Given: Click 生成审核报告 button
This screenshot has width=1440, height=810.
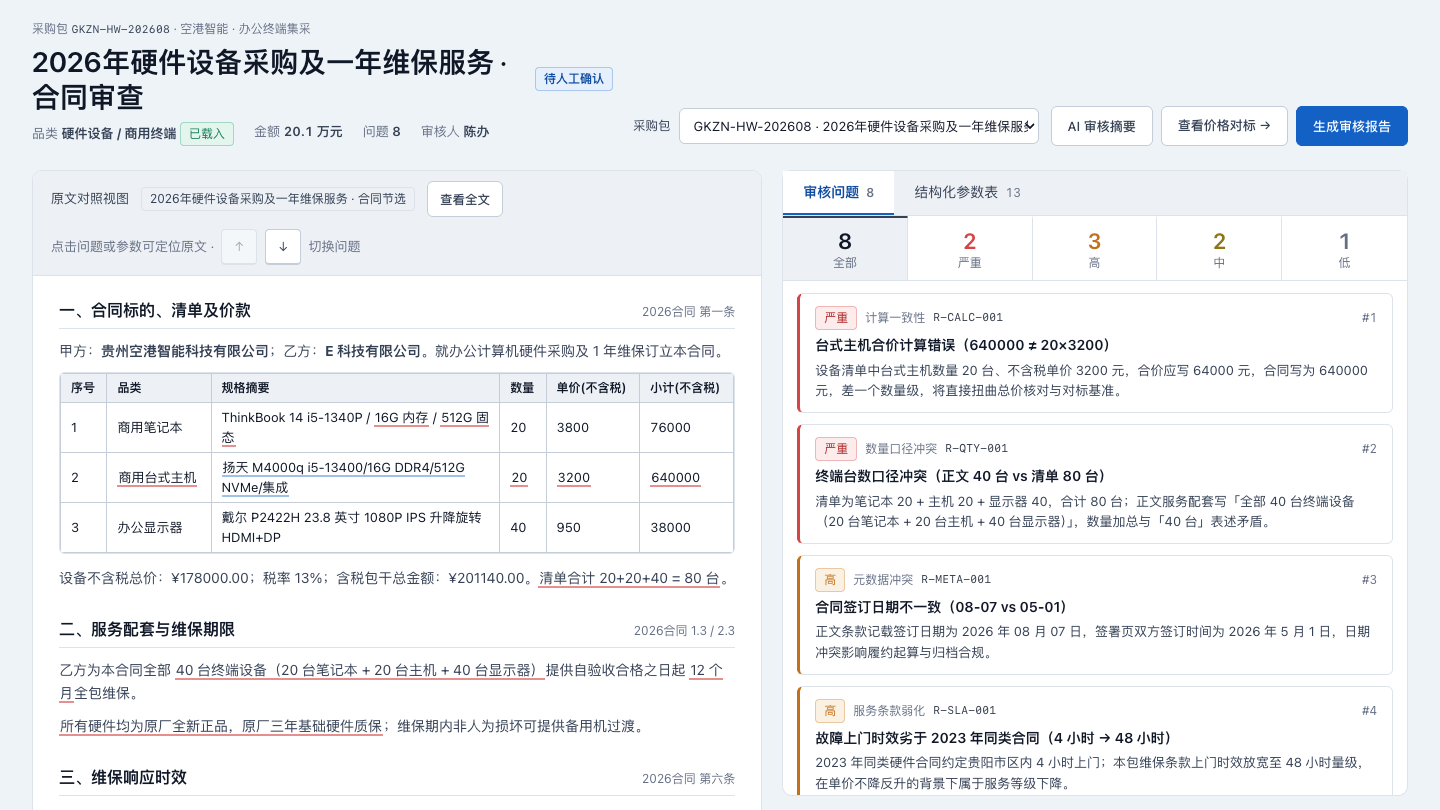Looking at the screenshot, I should (x=1352, y=126).
